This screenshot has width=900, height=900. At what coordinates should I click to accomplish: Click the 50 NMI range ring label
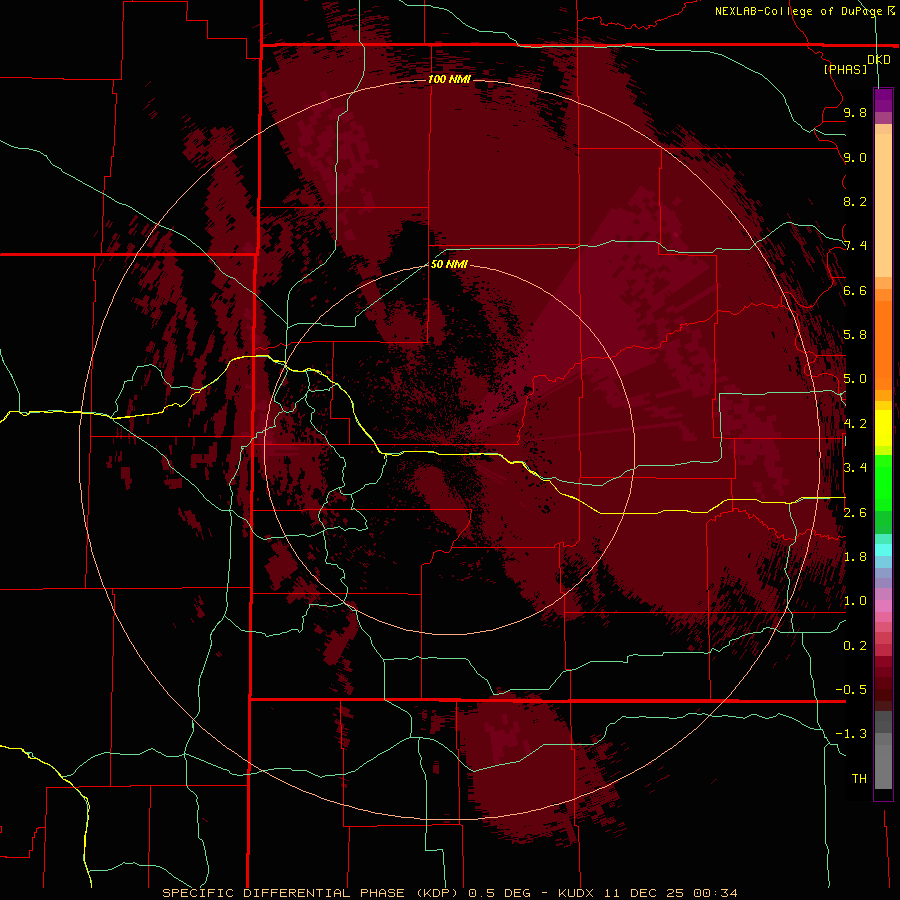point(449,264)
